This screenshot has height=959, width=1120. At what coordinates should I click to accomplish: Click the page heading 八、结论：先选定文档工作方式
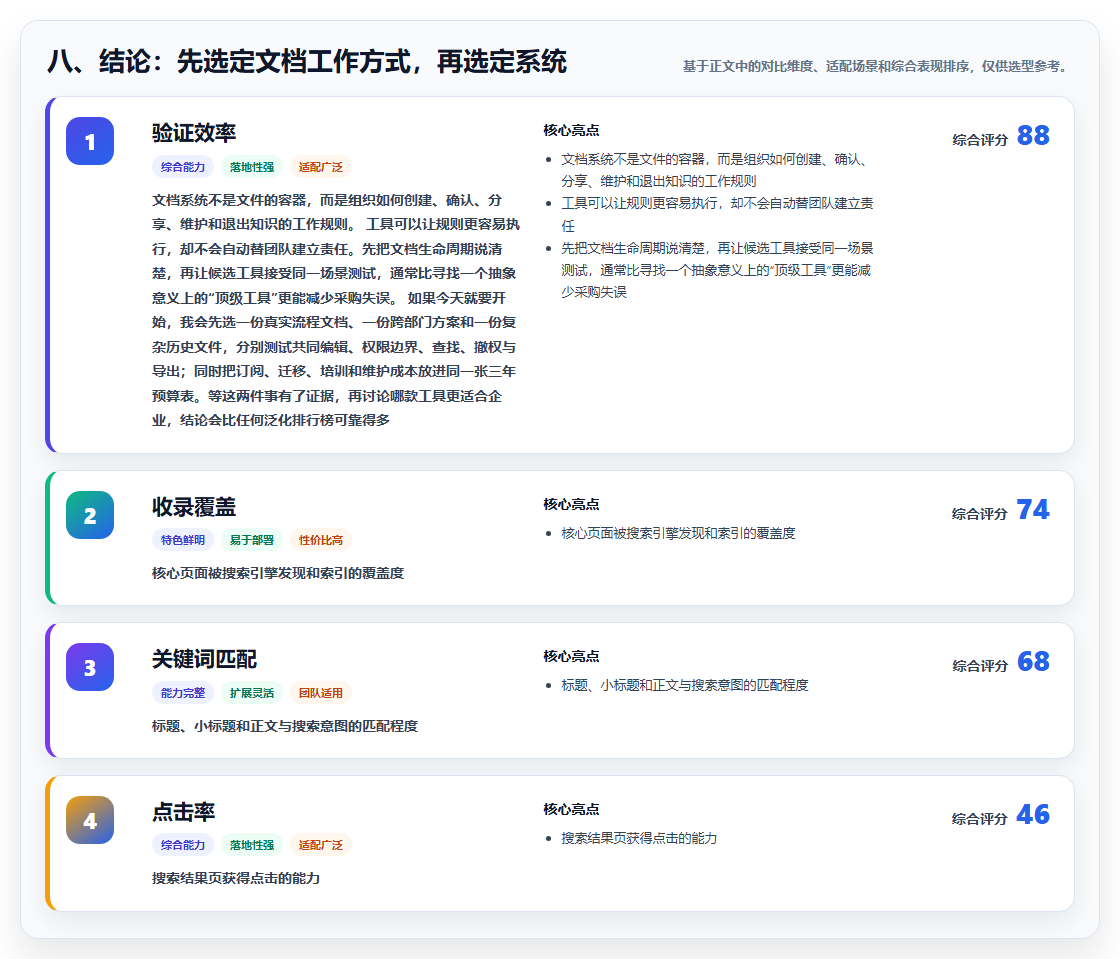pos(307,61)
